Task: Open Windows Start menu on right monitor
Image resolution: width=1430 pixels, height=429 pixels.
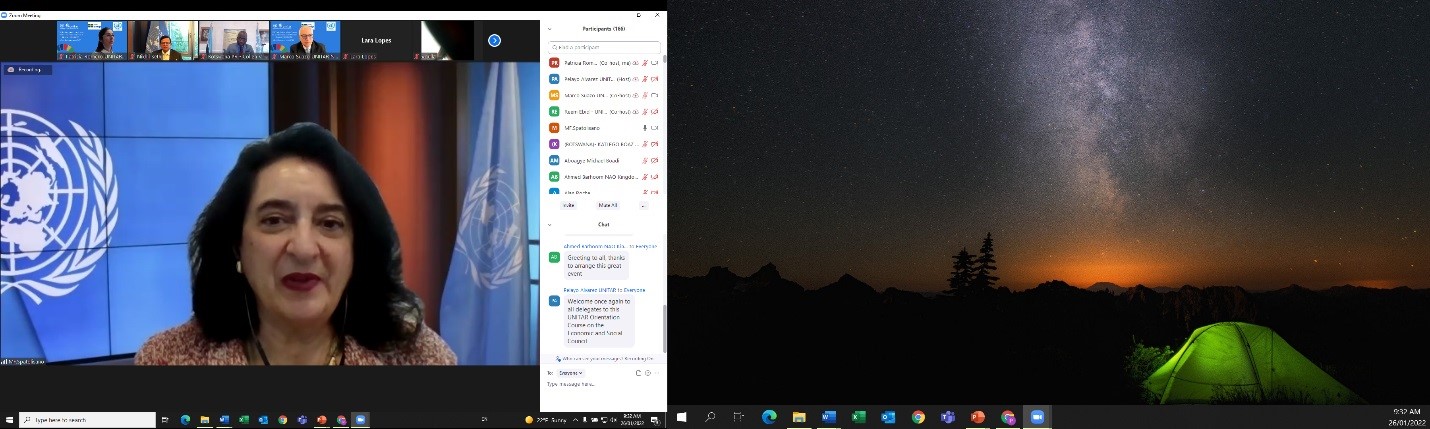Action: click(682, 417)
